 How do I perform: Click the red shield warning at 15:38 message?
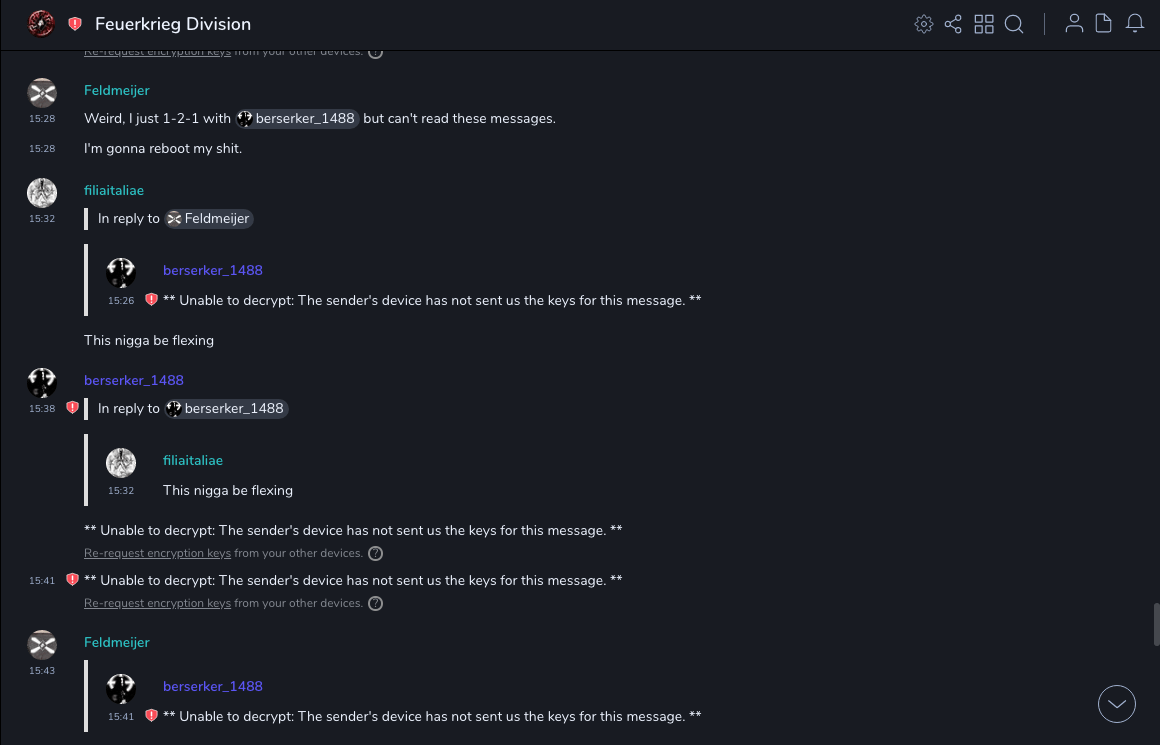pyautogui.click(x=72, y=408)
